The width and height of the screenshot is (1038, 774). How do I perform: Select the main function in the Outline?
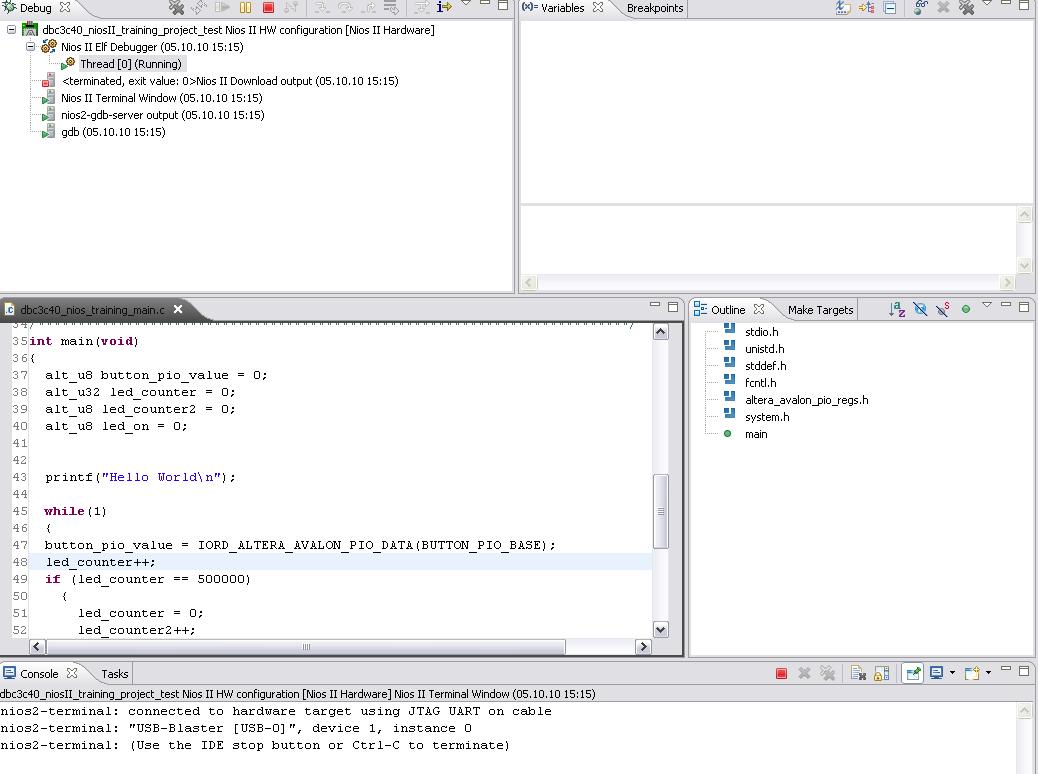756,434
